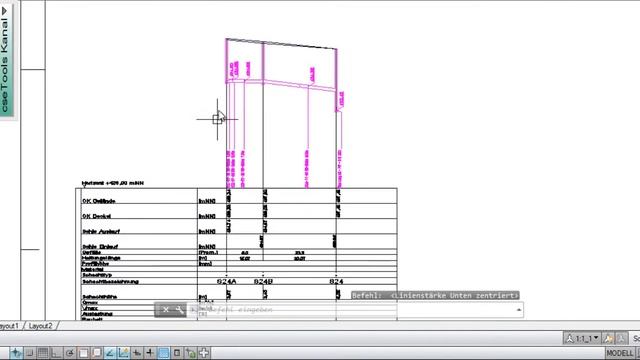Expand the command history arrow

(519, 310)
